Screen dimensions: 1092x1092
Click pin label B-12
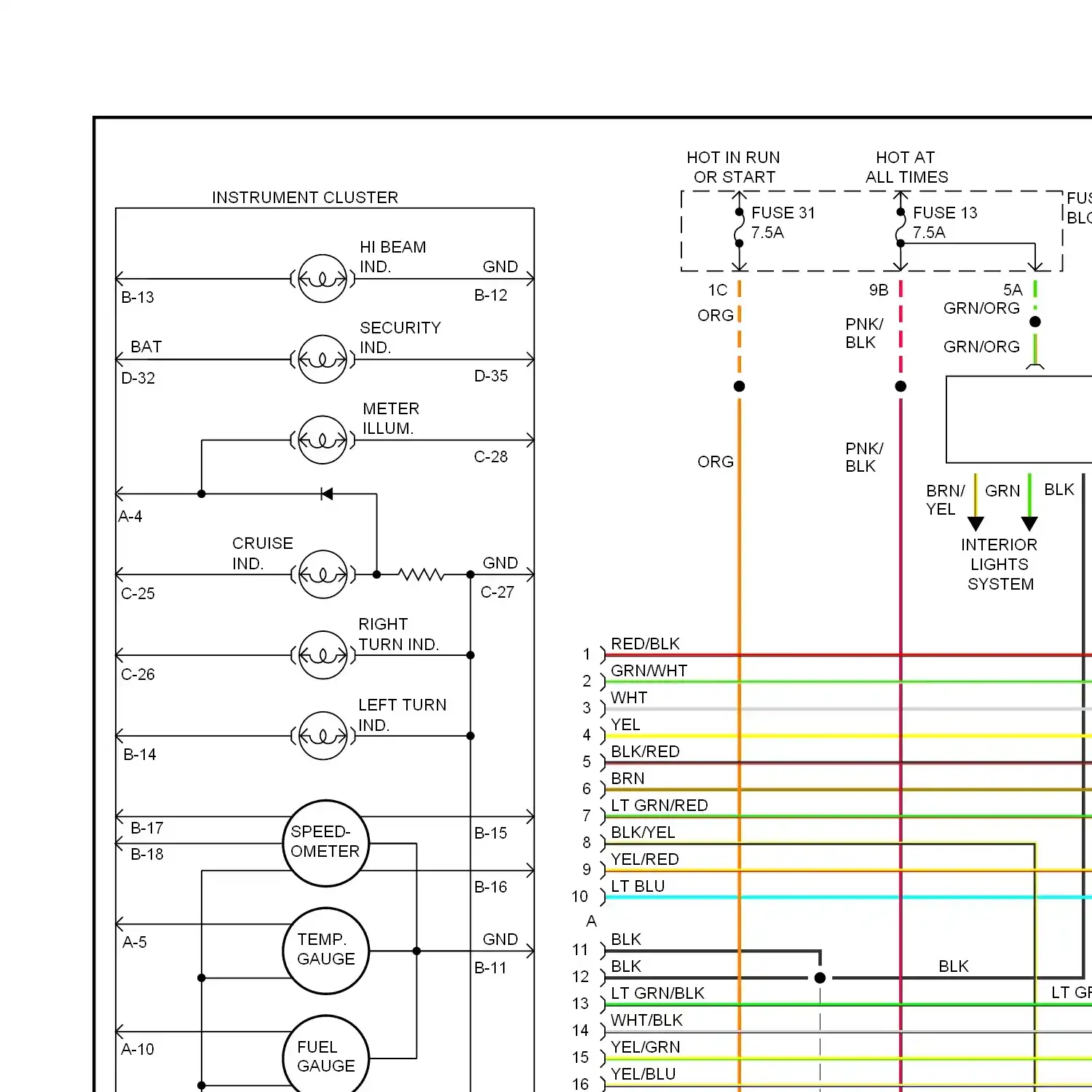(x=491, y=295)
